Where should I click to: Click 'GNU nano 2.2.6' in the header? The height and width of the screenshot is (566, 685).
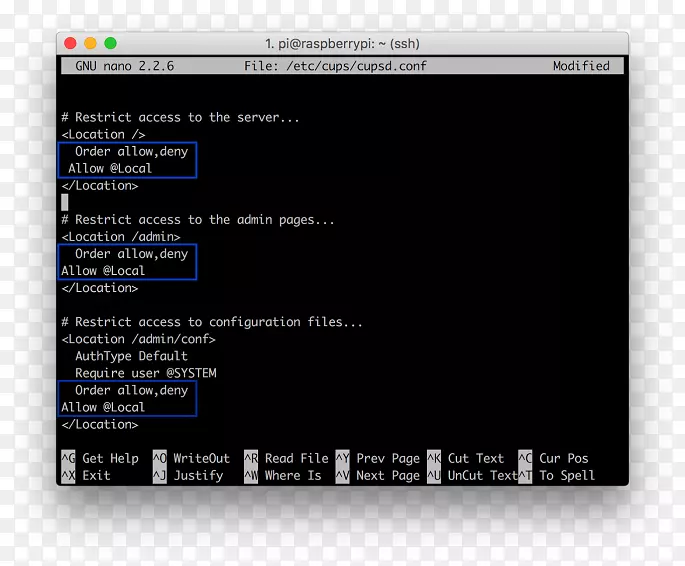[x=125, y=66]
